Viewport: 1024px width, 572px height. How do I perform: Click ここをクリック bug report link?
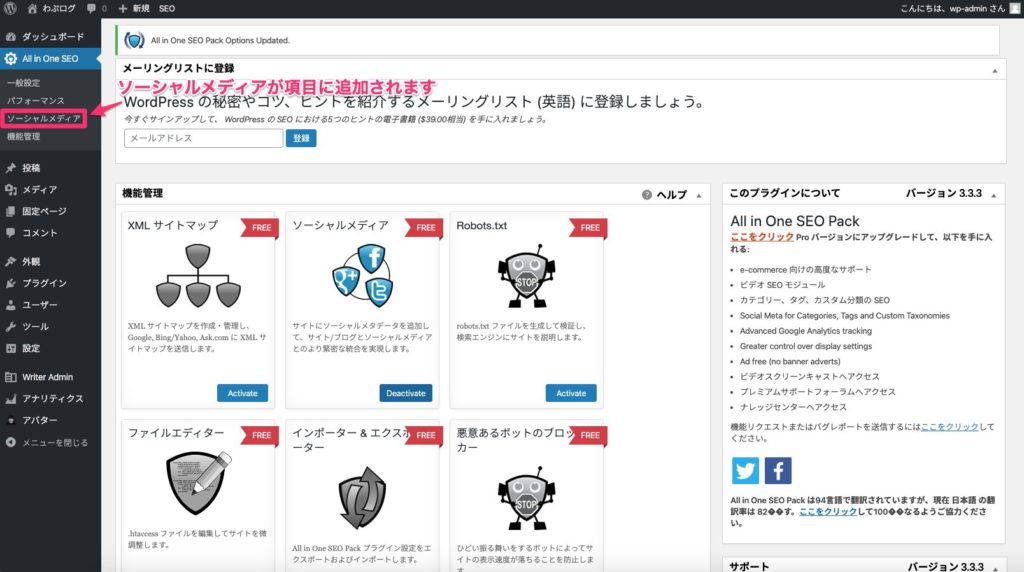950,426
